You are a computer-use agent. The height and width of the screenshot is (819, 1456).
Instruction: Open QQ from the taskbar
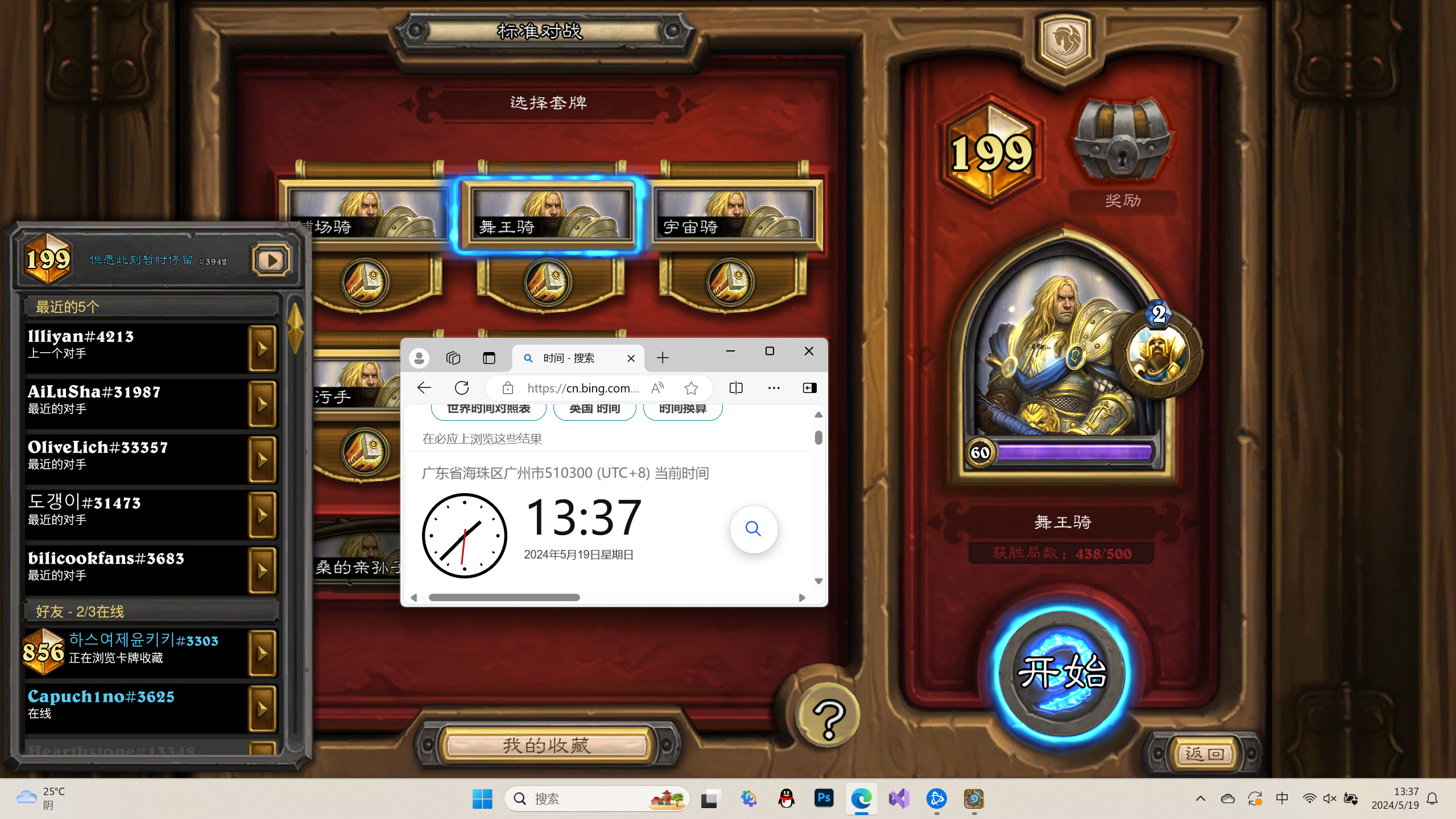(x=786, y=799)
